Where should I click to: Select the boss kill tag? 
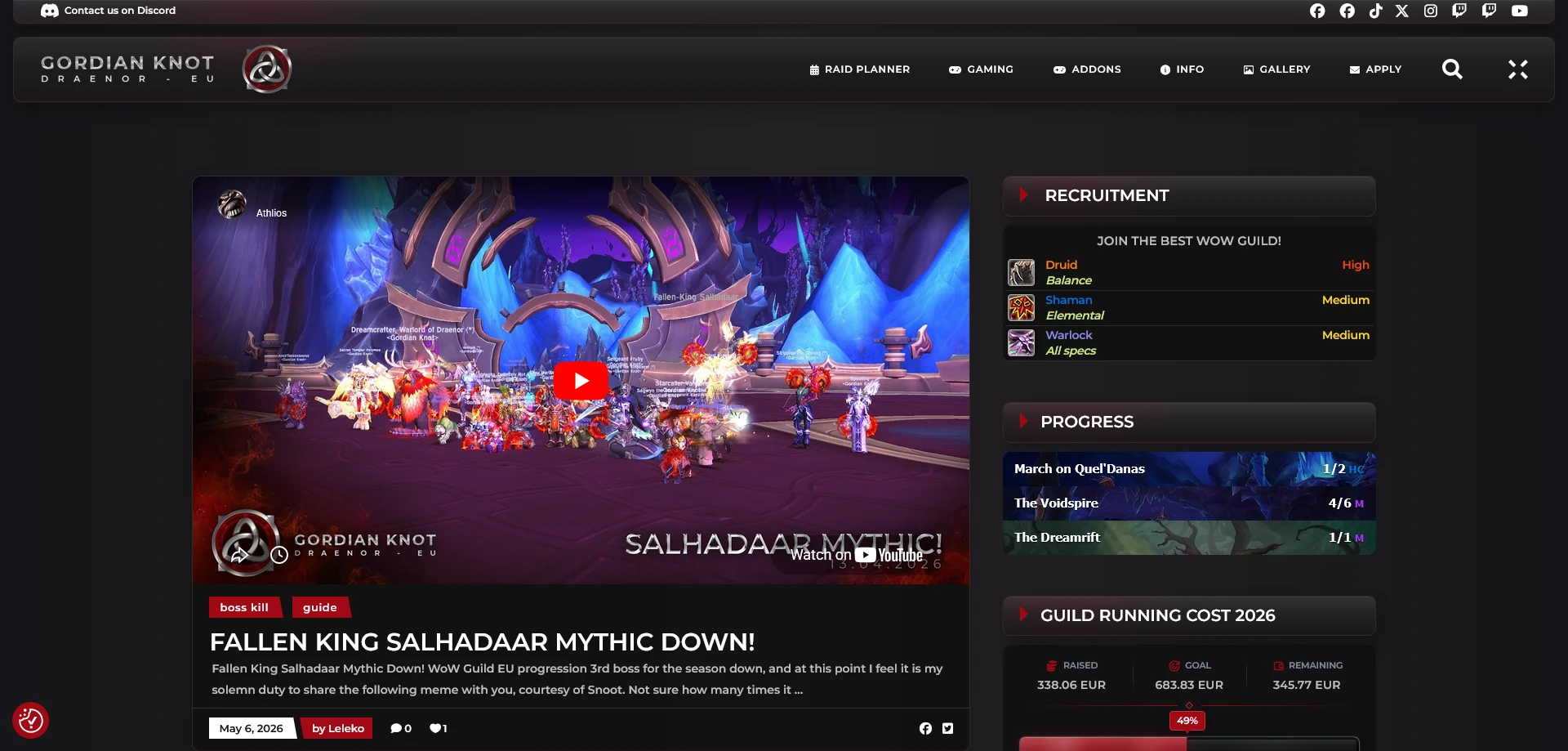(x=244, y=607)
